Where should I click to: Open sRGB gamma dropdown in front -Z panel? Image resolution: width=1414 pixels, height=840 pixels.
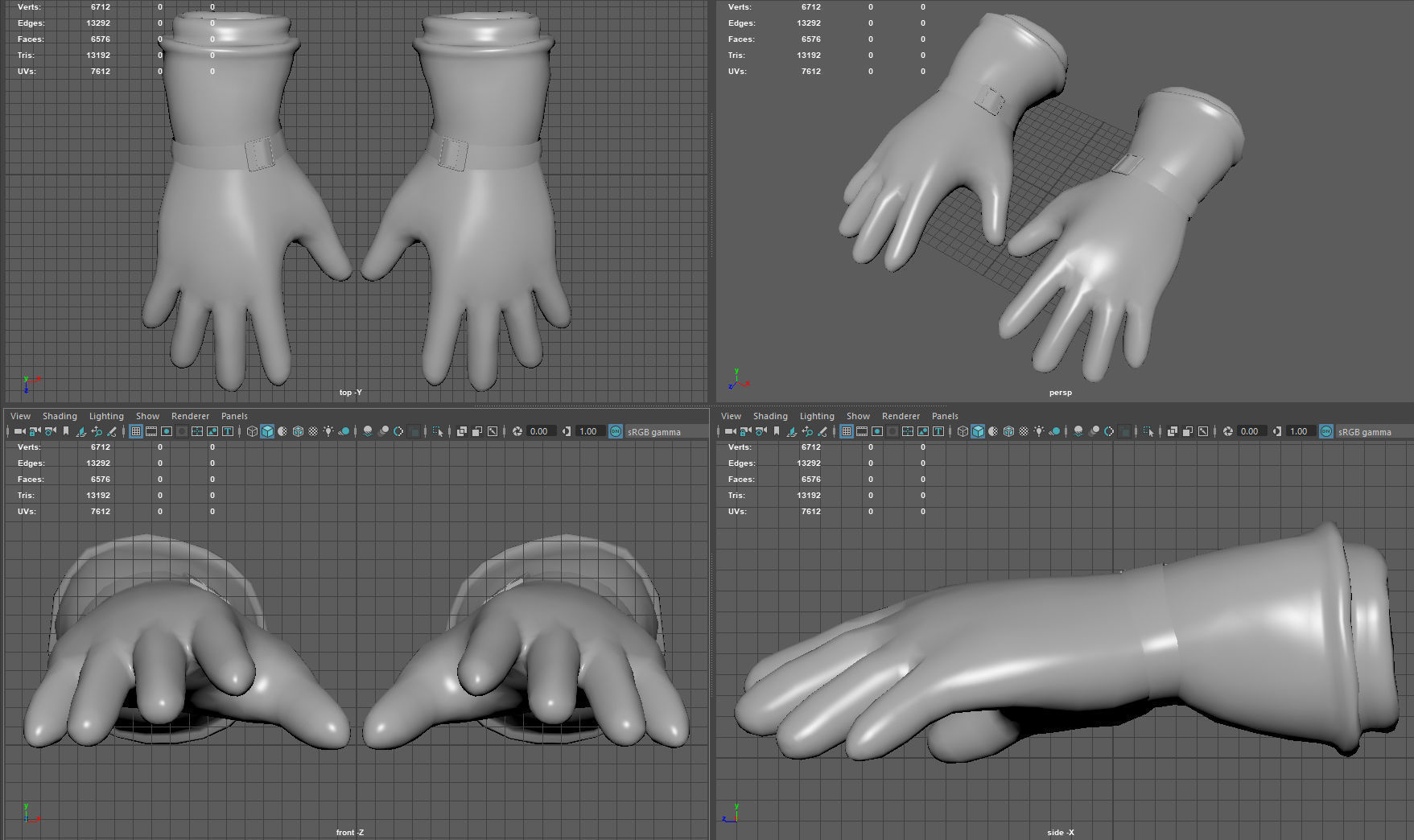666,432
